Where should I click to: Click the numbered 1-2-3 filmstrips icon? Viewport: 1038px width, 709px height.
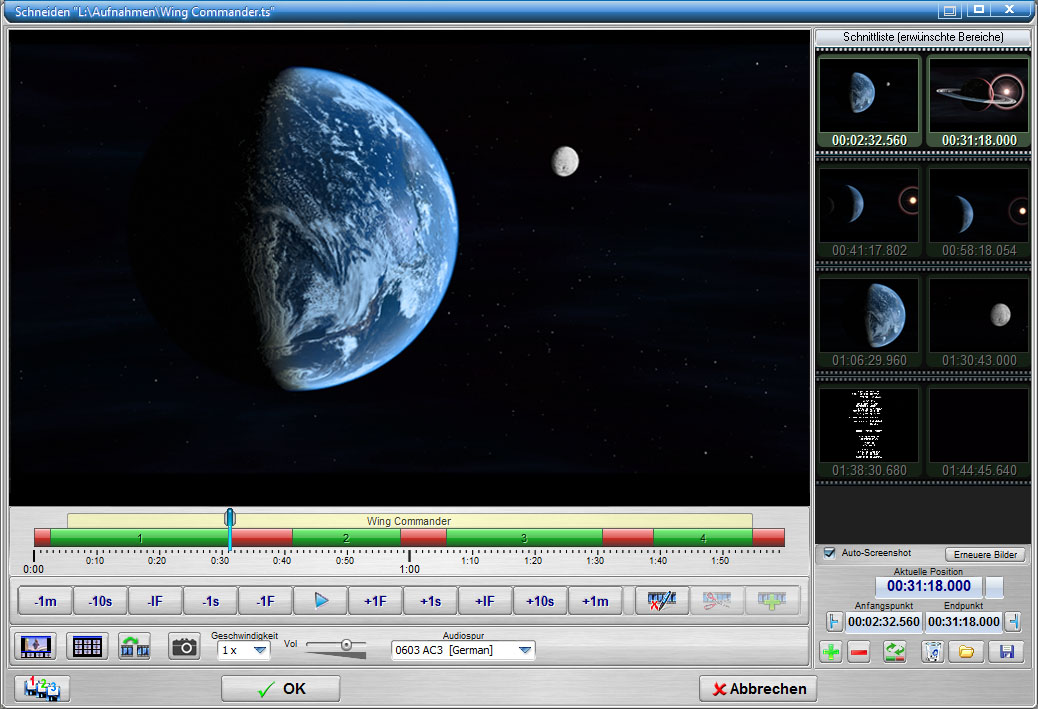tap(42, 688)
